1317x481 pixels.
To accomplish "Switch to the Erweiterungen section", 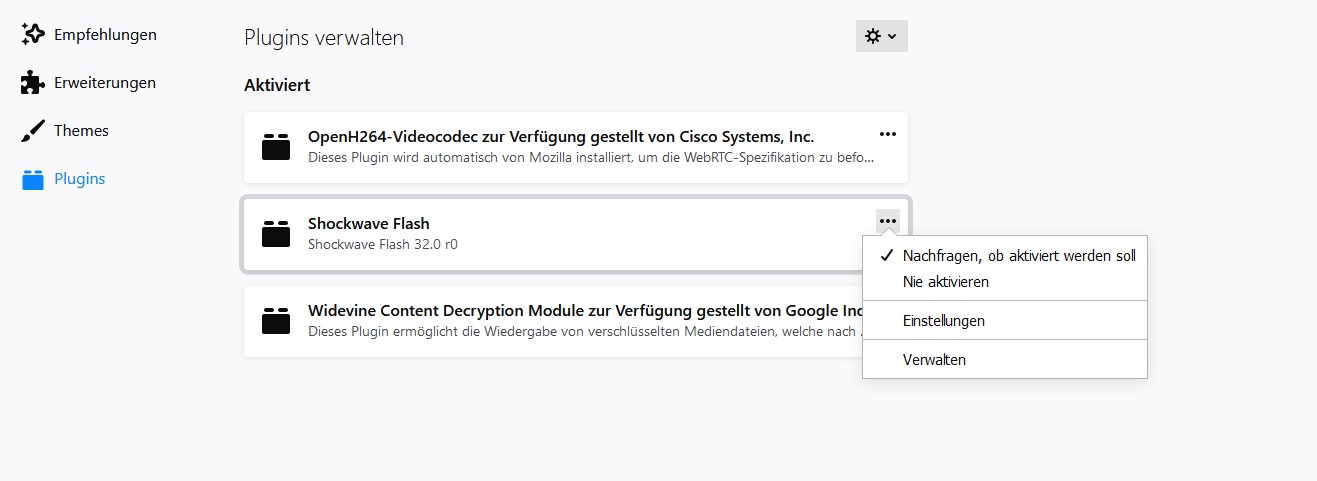I will point(105,83).
